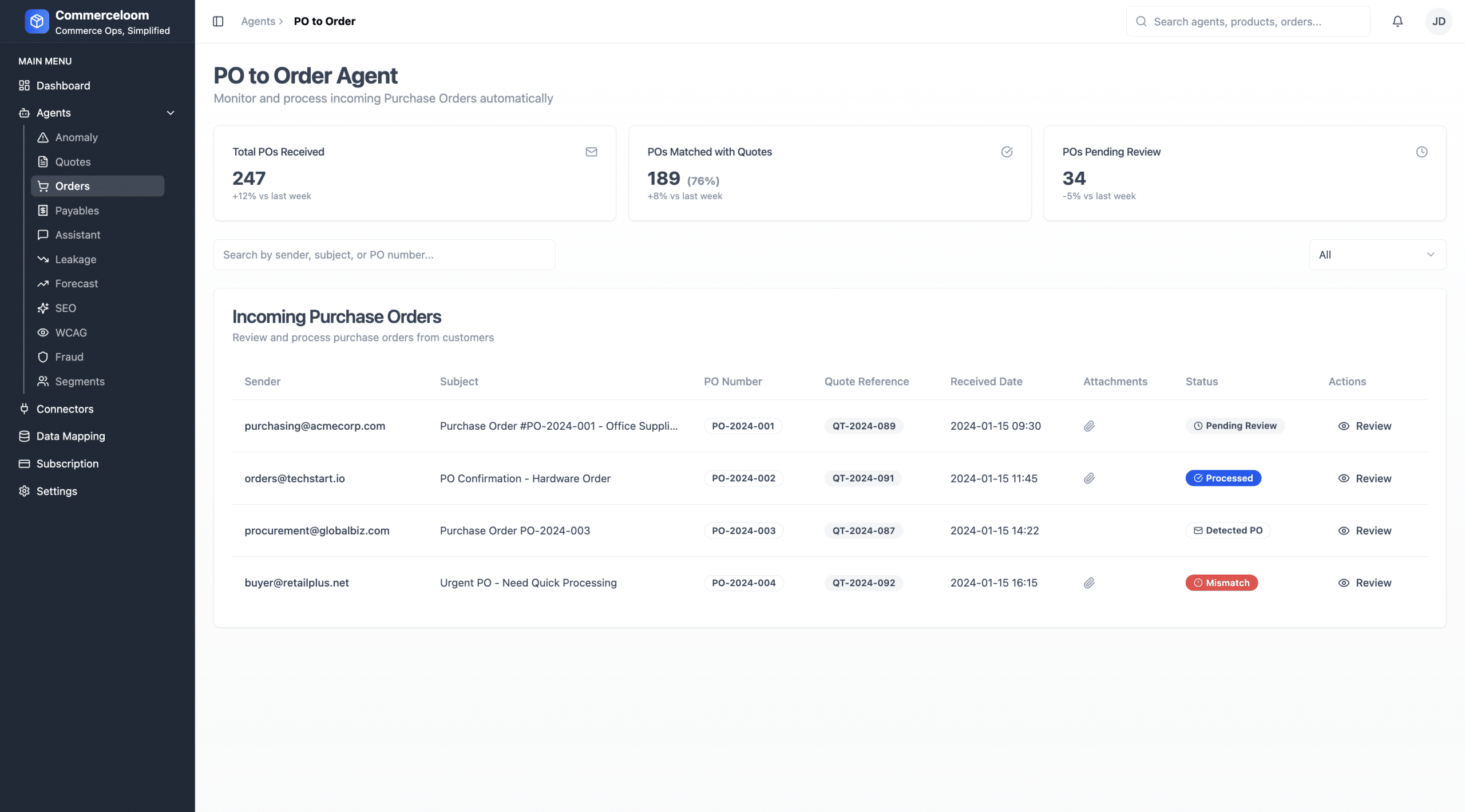Open the All status filter dropdown
Viewport: 1465px width, 812px height.
pyautogui.click(x=1377, y=255)
